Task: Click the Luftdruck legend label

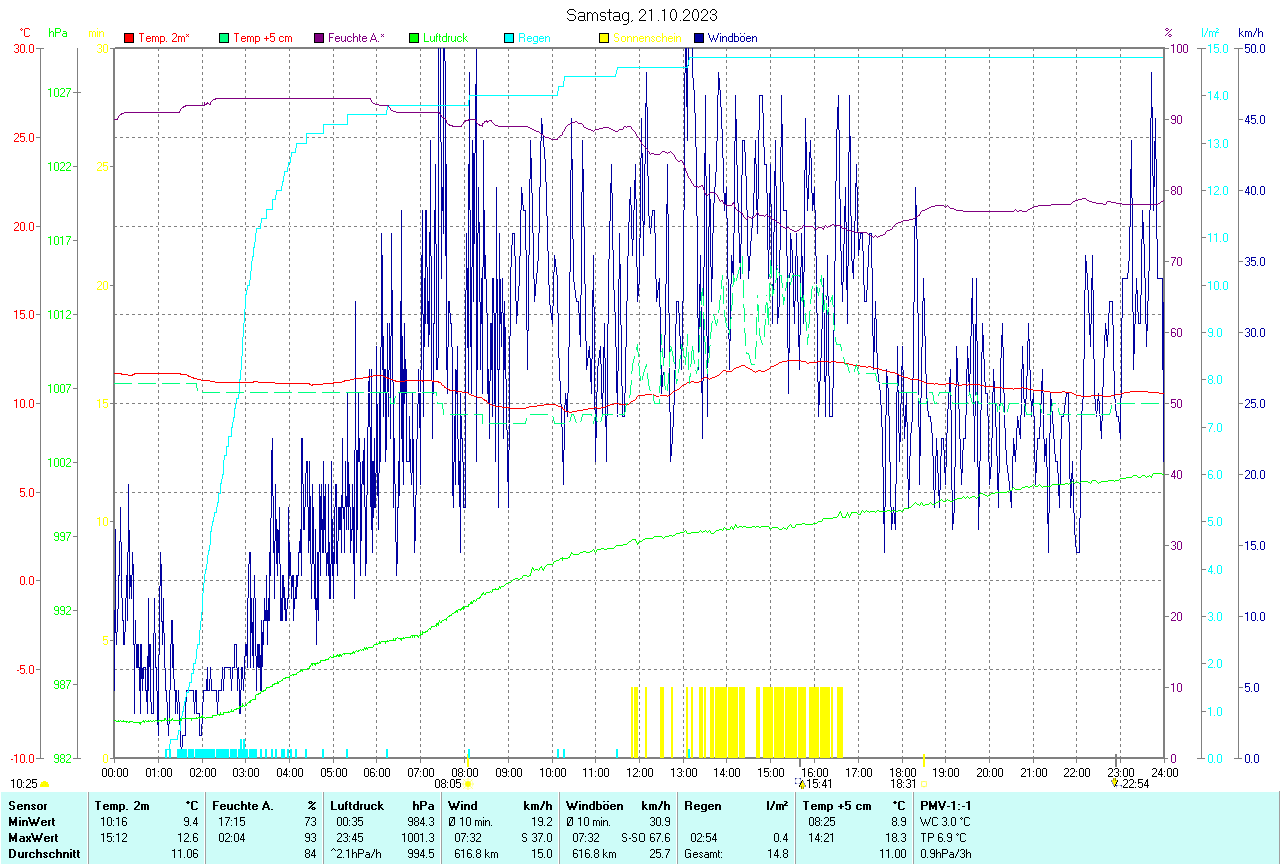Action: [445, 38]
